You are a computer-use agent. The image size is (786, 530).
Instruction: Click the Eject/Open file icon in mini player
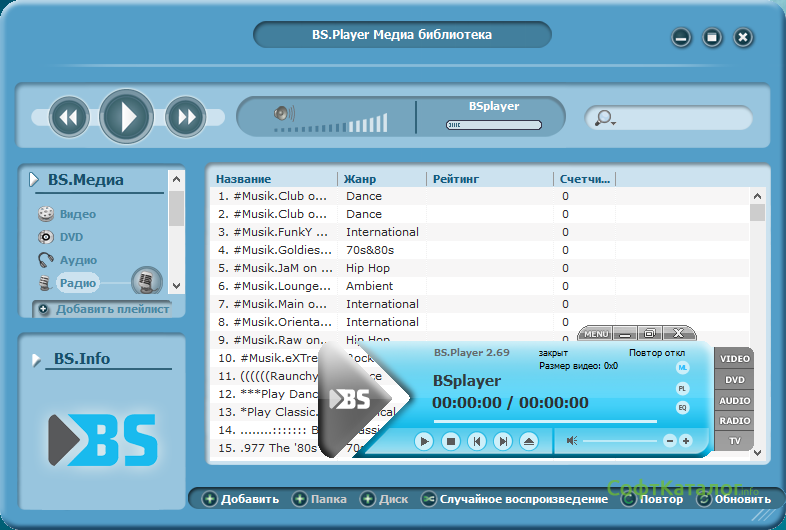pyautogui.click(x=529, y=441)
